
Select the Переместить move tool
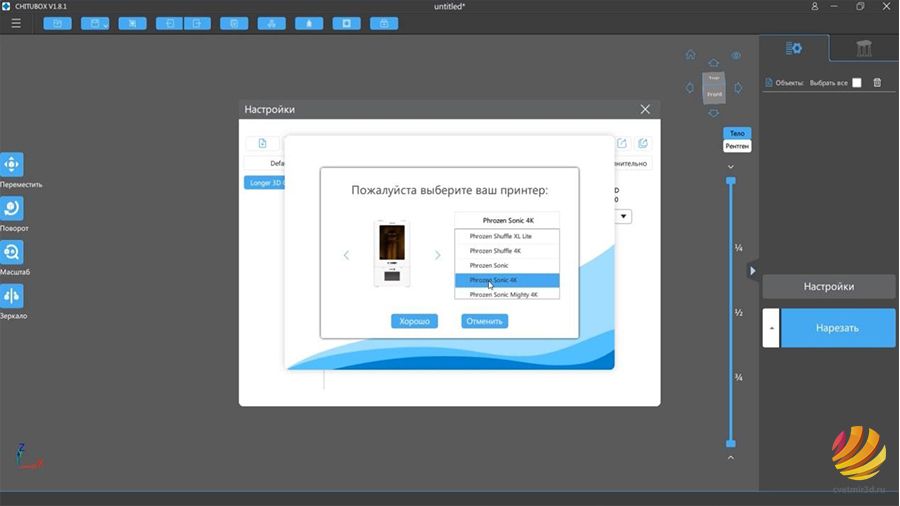(x=12, y=165)
